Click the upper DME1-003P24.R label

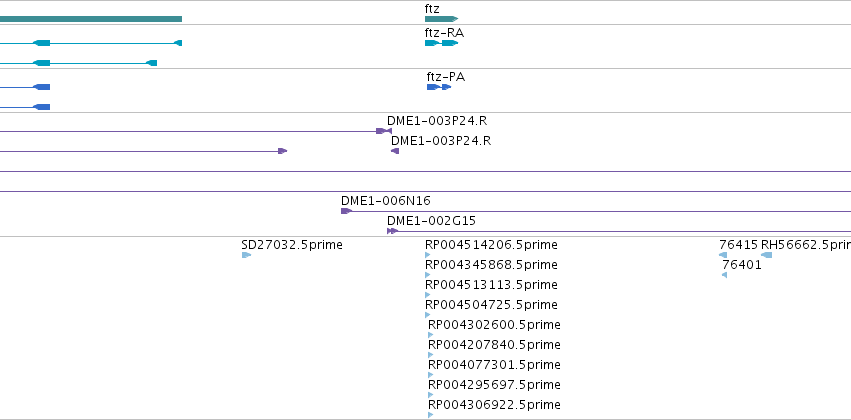pyautogui.click(x=437, y=120)
